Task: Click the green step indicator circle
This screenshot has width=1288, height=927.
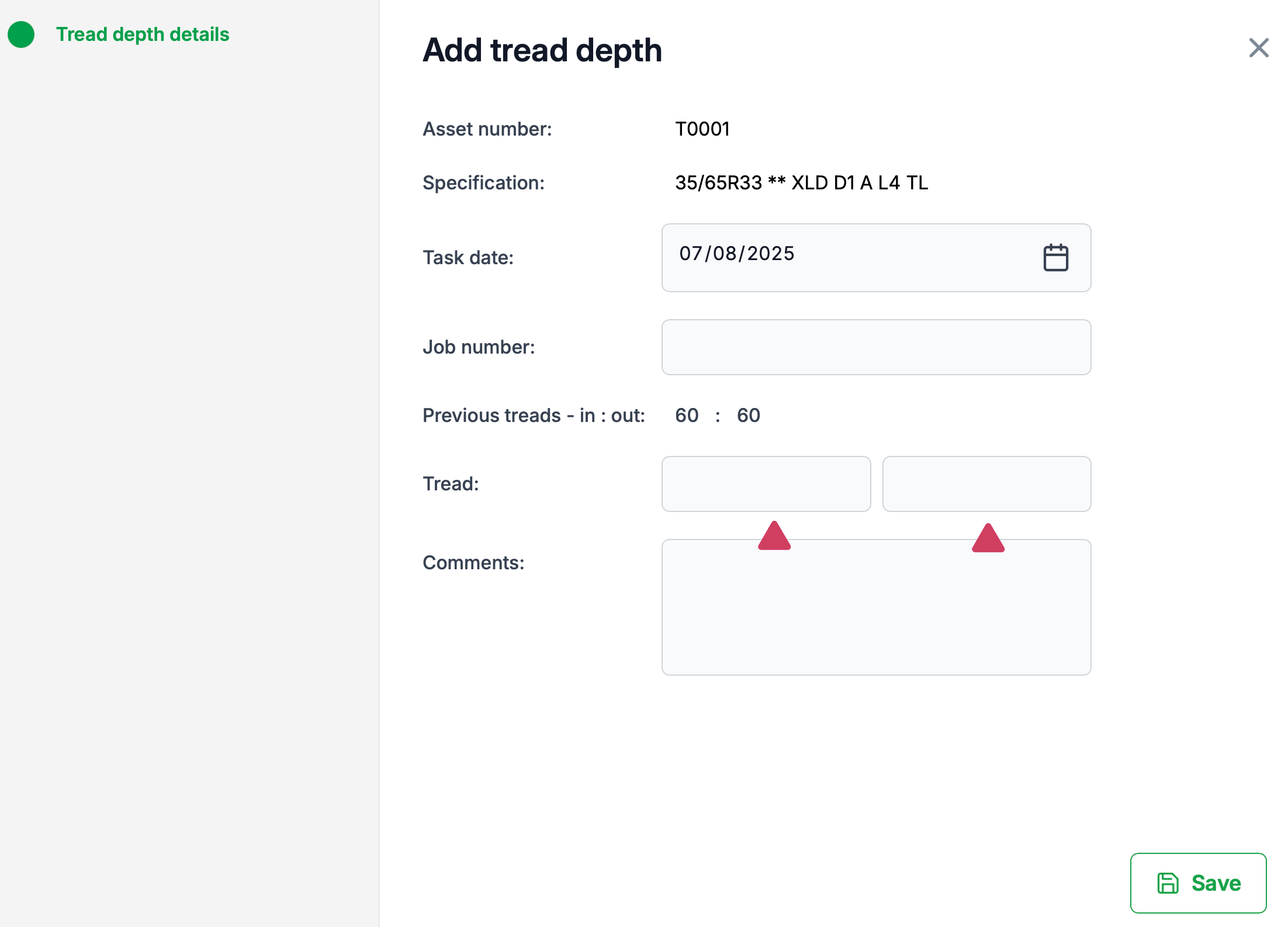Action: 21,34
